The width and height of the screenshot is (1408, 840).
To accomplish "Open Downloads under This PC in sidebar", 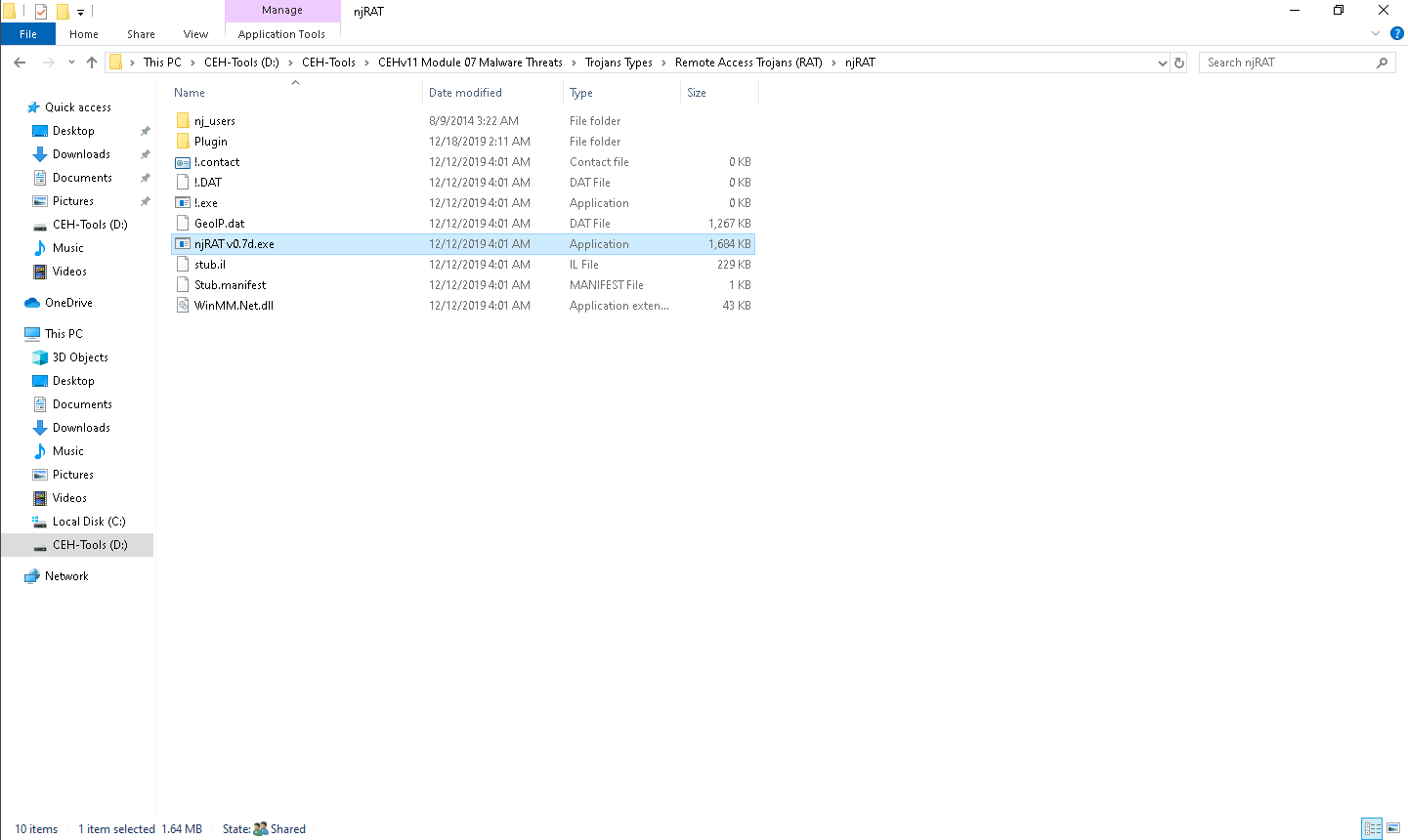I will point(81,428).
